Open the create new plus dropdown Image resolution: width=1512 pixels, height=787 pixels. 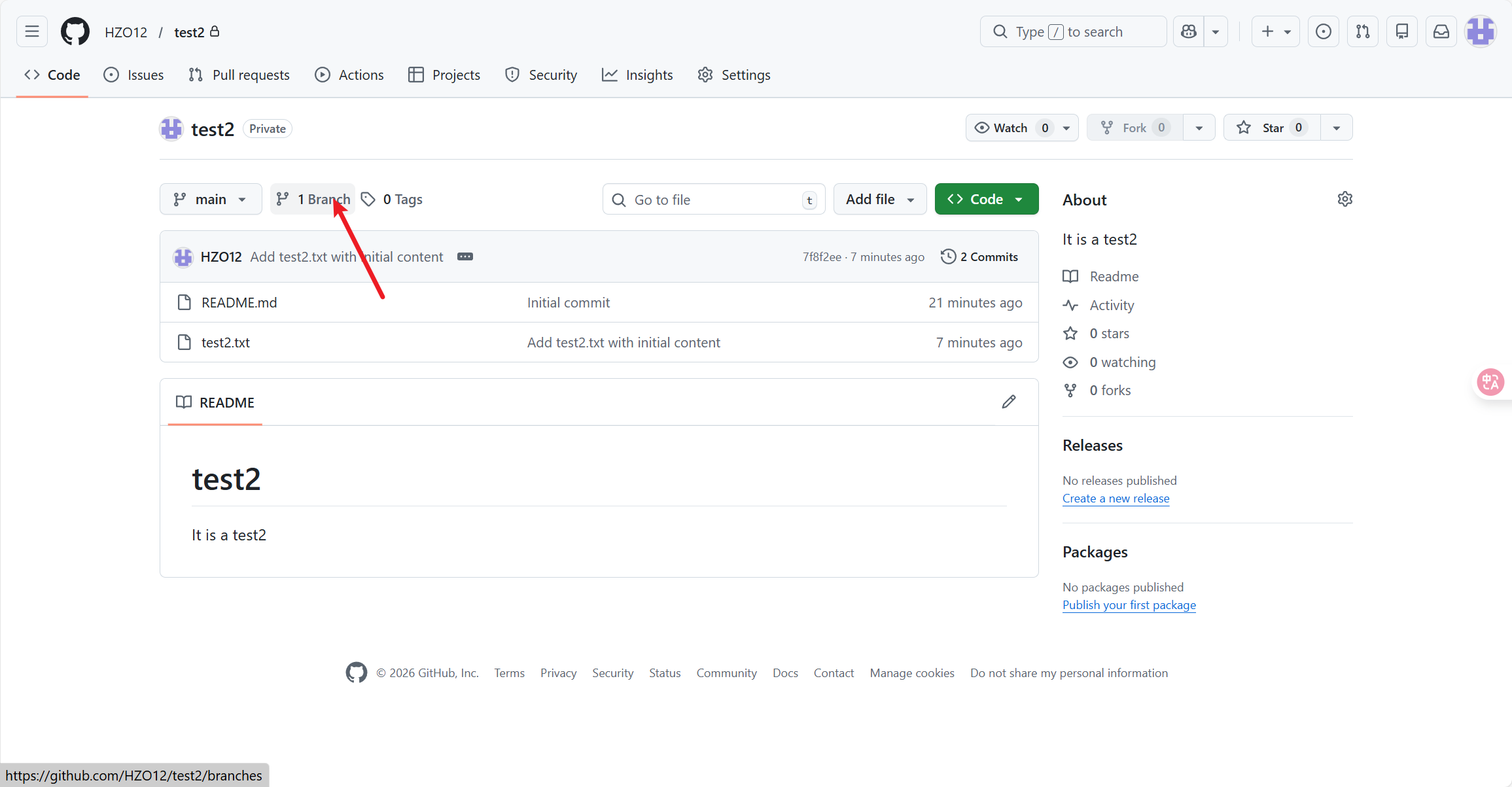1275,31
